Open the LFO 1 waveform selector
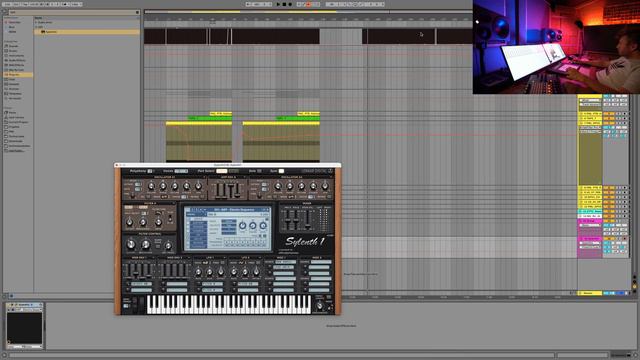 pos(206,263)
